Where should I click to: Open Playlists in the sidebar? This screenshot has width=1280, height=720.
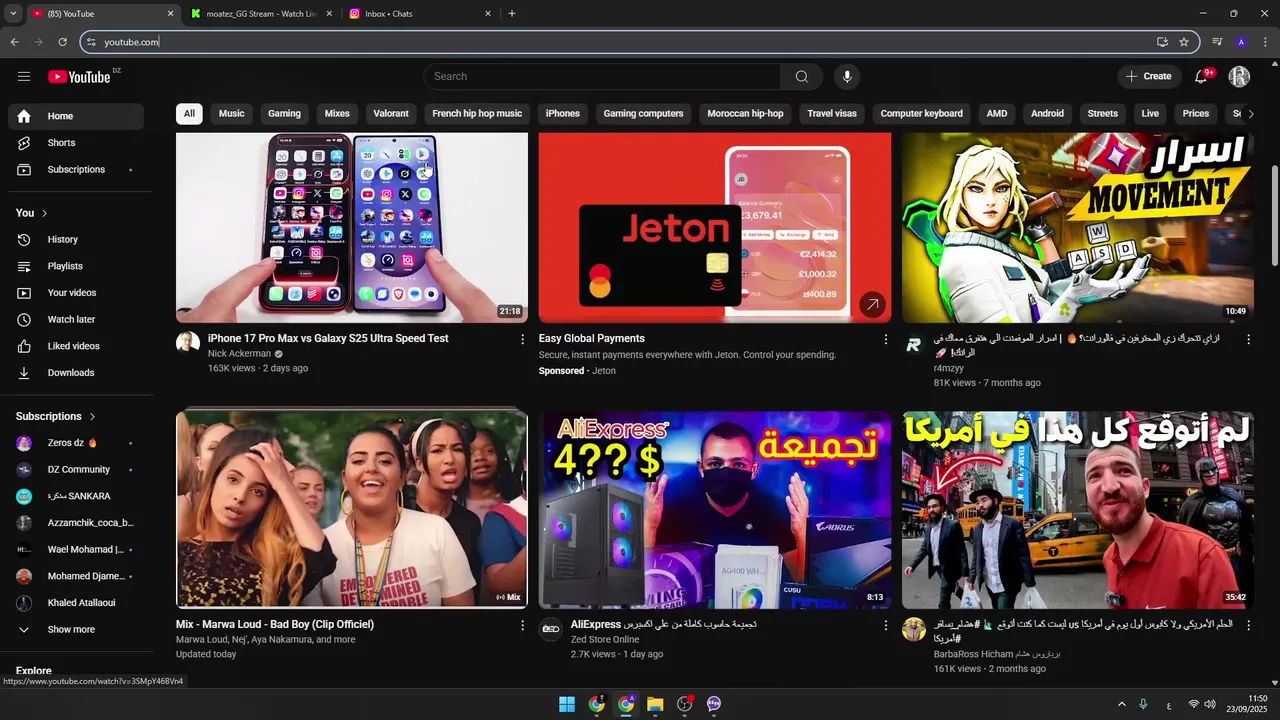tap(76, 266)
